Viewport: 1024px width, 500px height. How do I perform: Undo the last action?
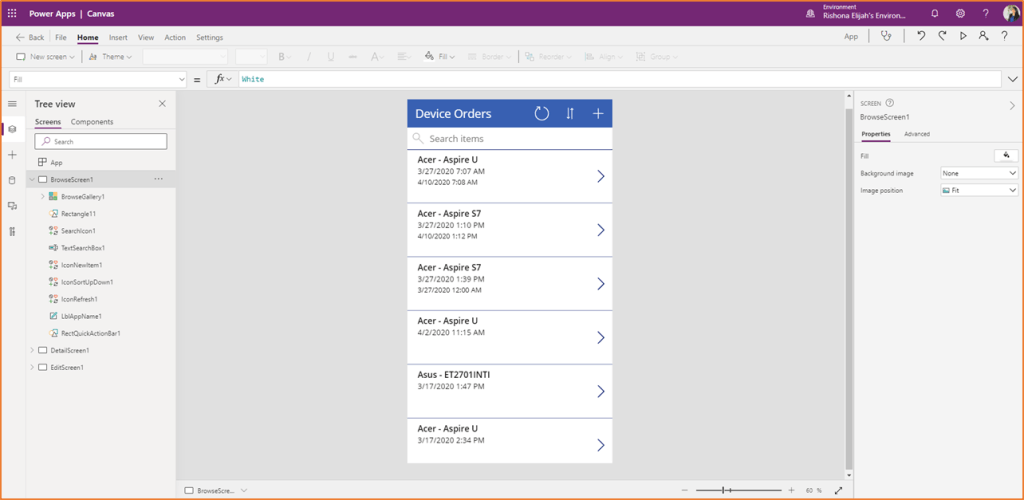pos(921,36)
